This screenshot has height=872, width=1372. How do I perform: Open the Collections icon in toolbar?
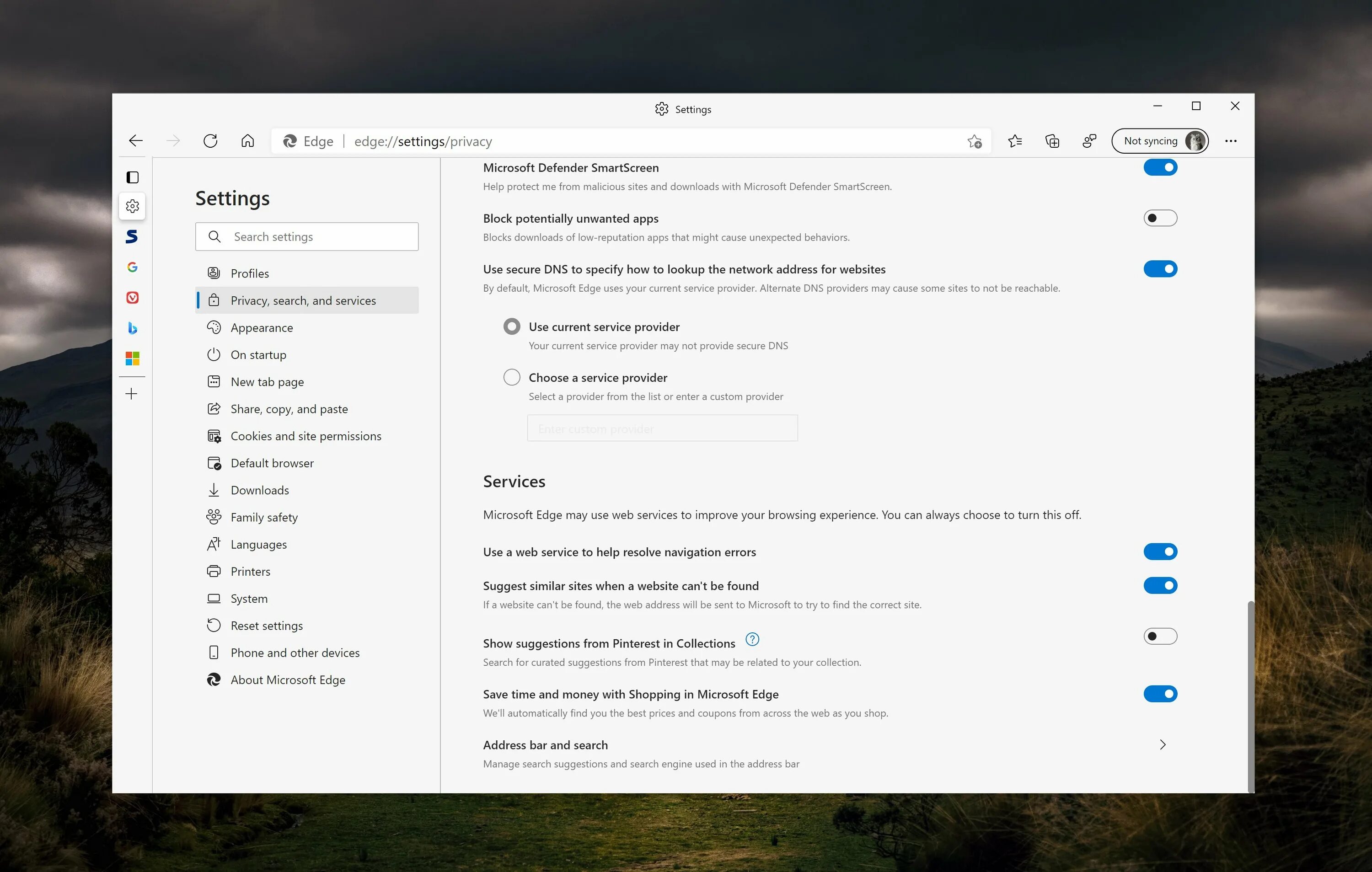tap(1052, 141)
